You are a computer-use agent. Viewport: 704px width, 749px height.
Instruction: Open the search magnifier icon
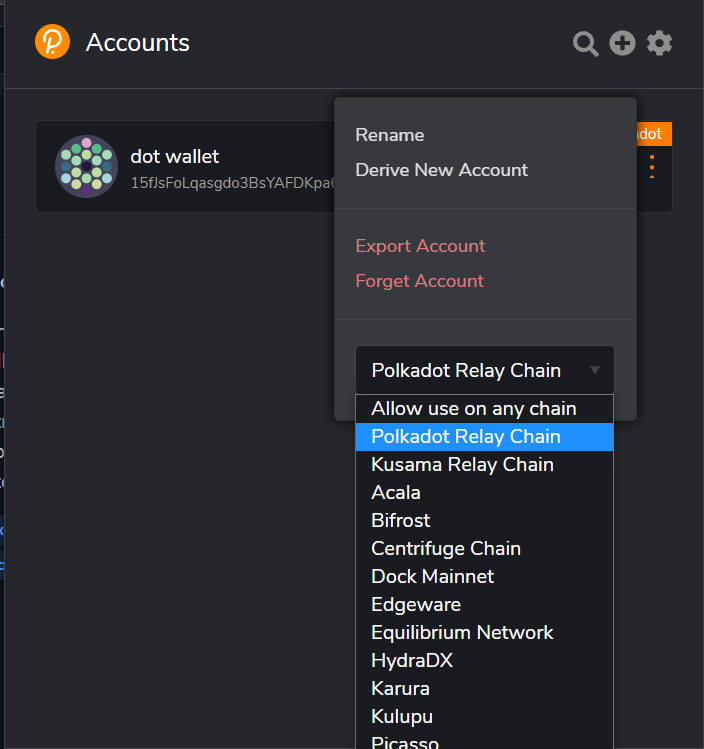586,43
